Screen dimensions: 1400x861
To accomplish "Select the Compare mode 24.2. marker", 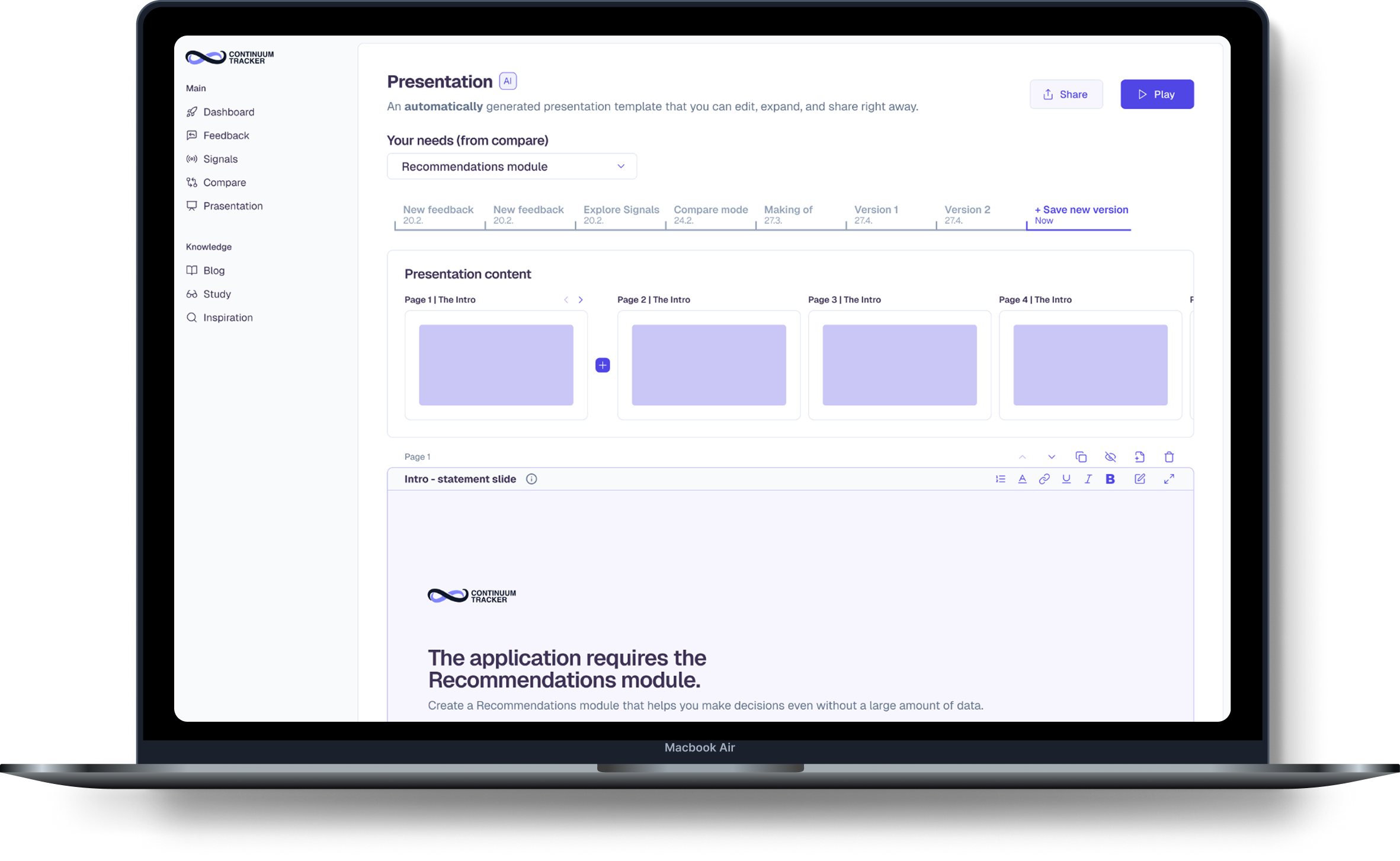I will pyautogui.click(x=710, y=215).
